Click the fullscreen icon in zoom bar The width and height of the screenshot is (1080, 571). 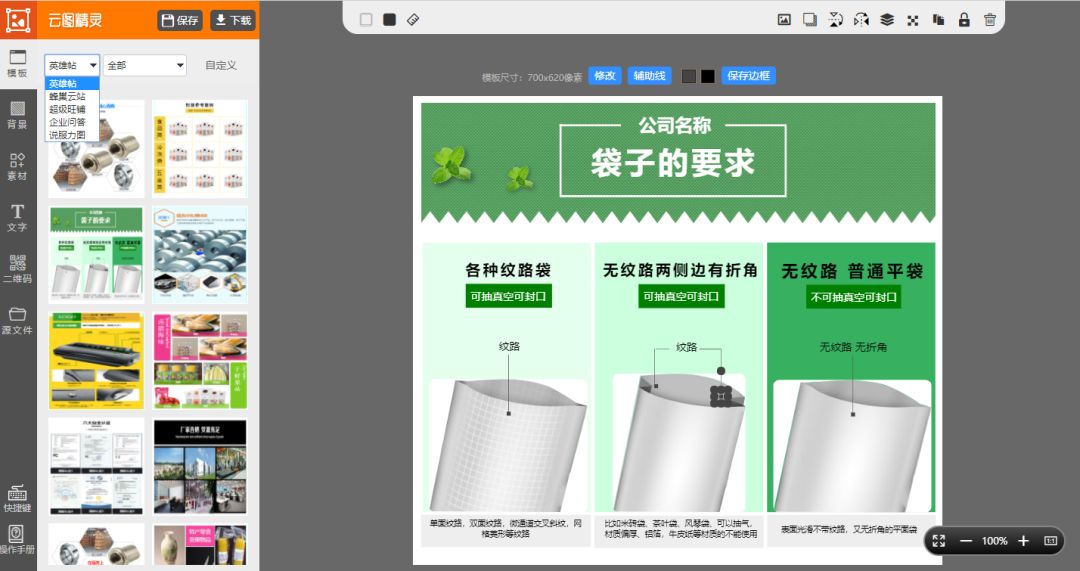[939, 541]
